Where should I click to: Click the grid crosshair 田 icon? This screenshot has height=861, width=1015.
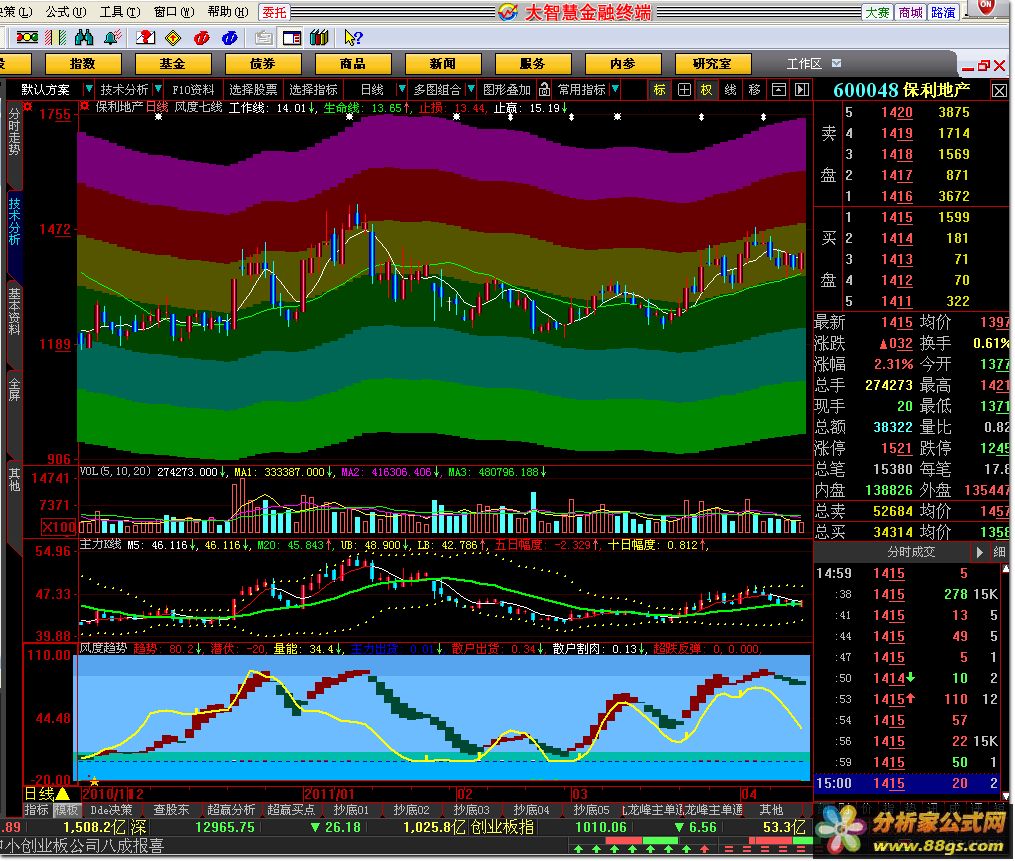pos(684,89)
